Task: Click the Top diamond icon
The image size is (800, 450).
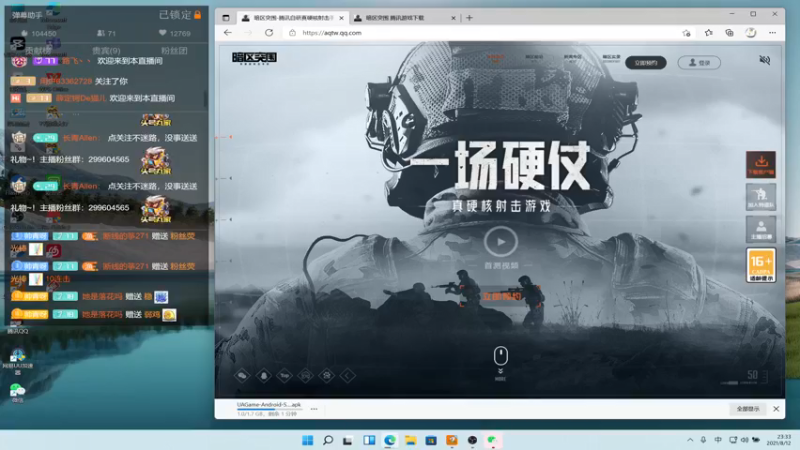Action: coord(285,376)
